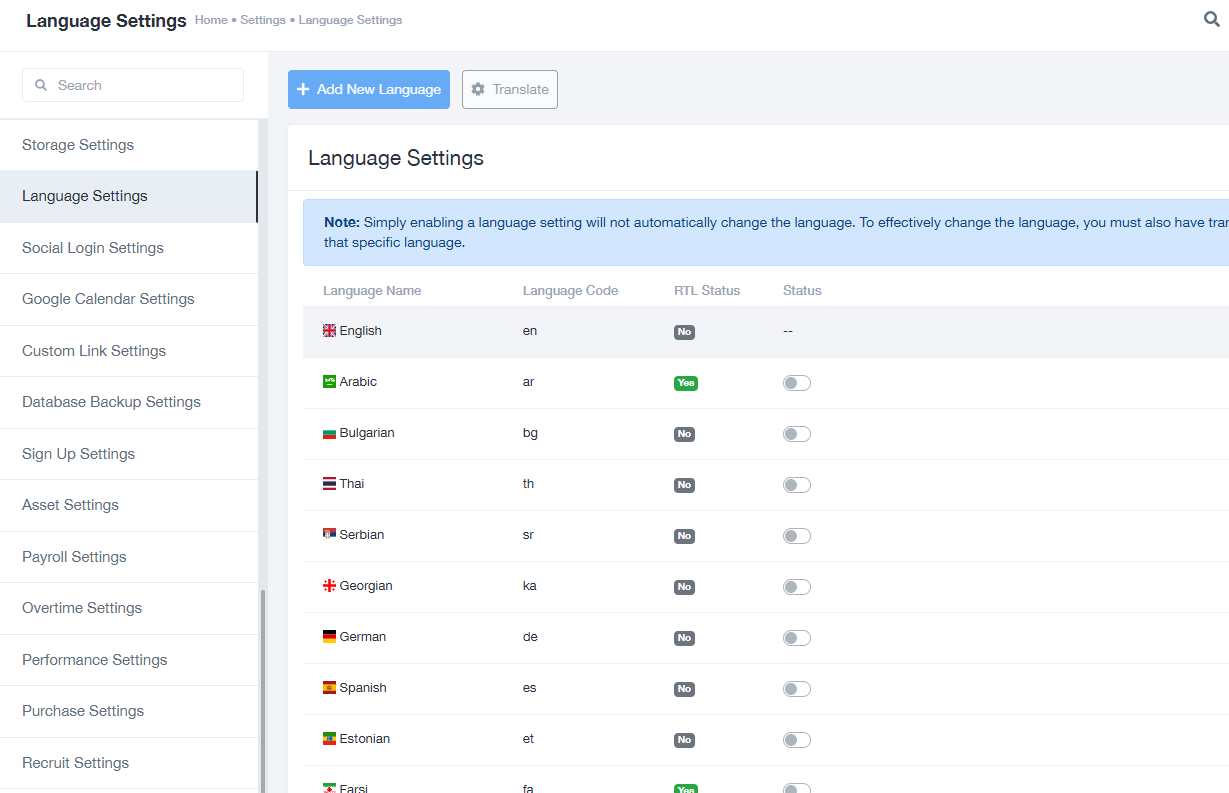The image size is (1229, 793).
Task: Click the Spanish flag icon
Action: click(x=329, y=688)
